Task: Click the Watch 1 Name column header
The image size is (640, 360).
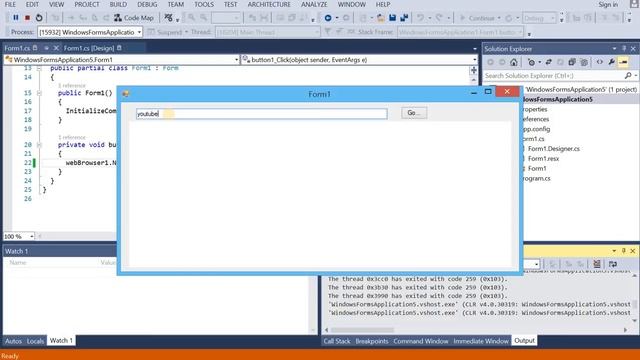Action: (x=18, y=262)
